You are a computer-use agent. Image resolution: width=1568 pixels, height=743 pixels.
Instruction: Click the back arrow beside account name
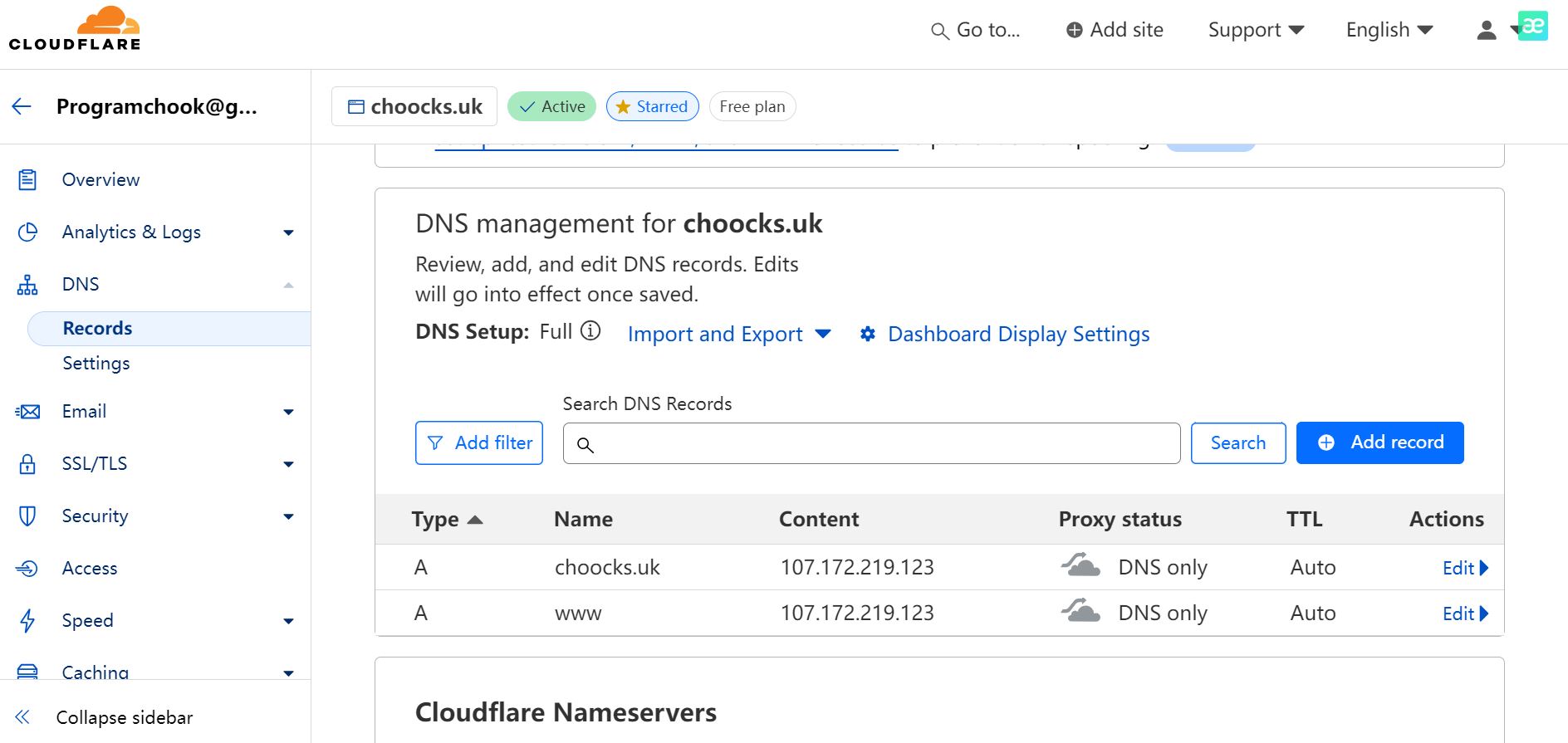(22, 106)
